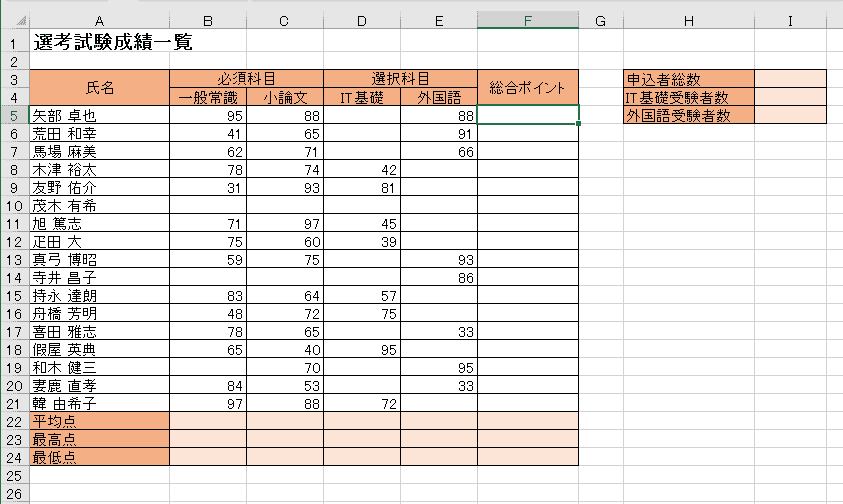Viewport: 843px width, 504px height.
Task: Click name cell 舟橋 芳明
Action: pos(99,314)
